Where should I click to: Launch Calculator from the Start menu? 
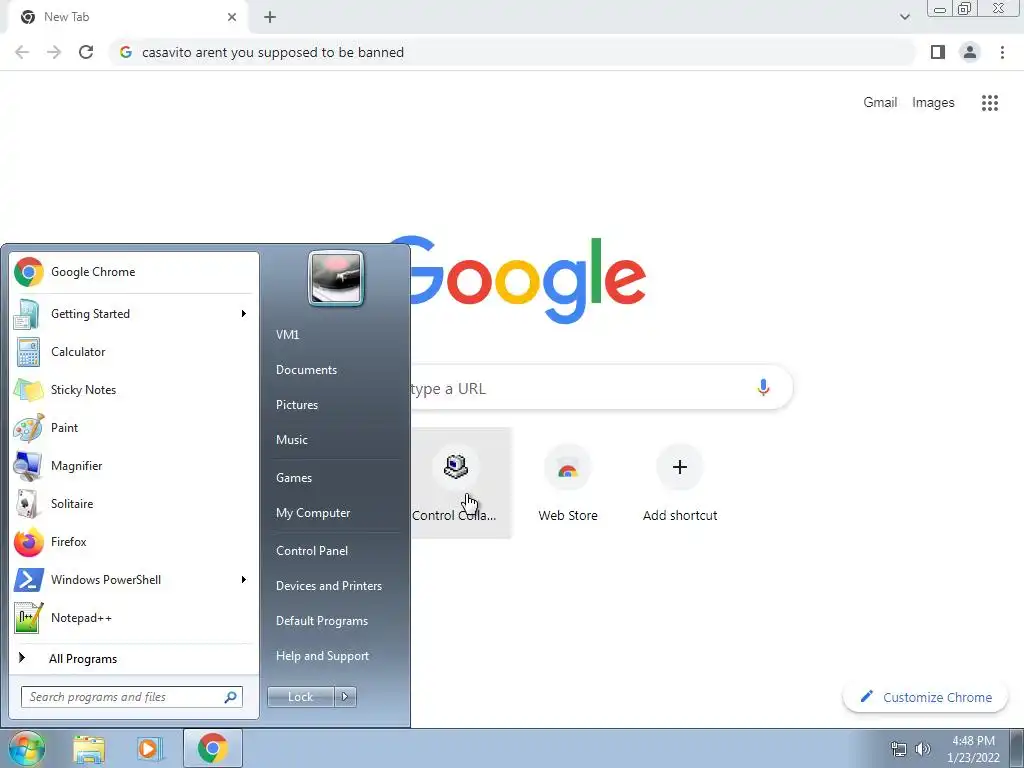(x=133, y=351)
